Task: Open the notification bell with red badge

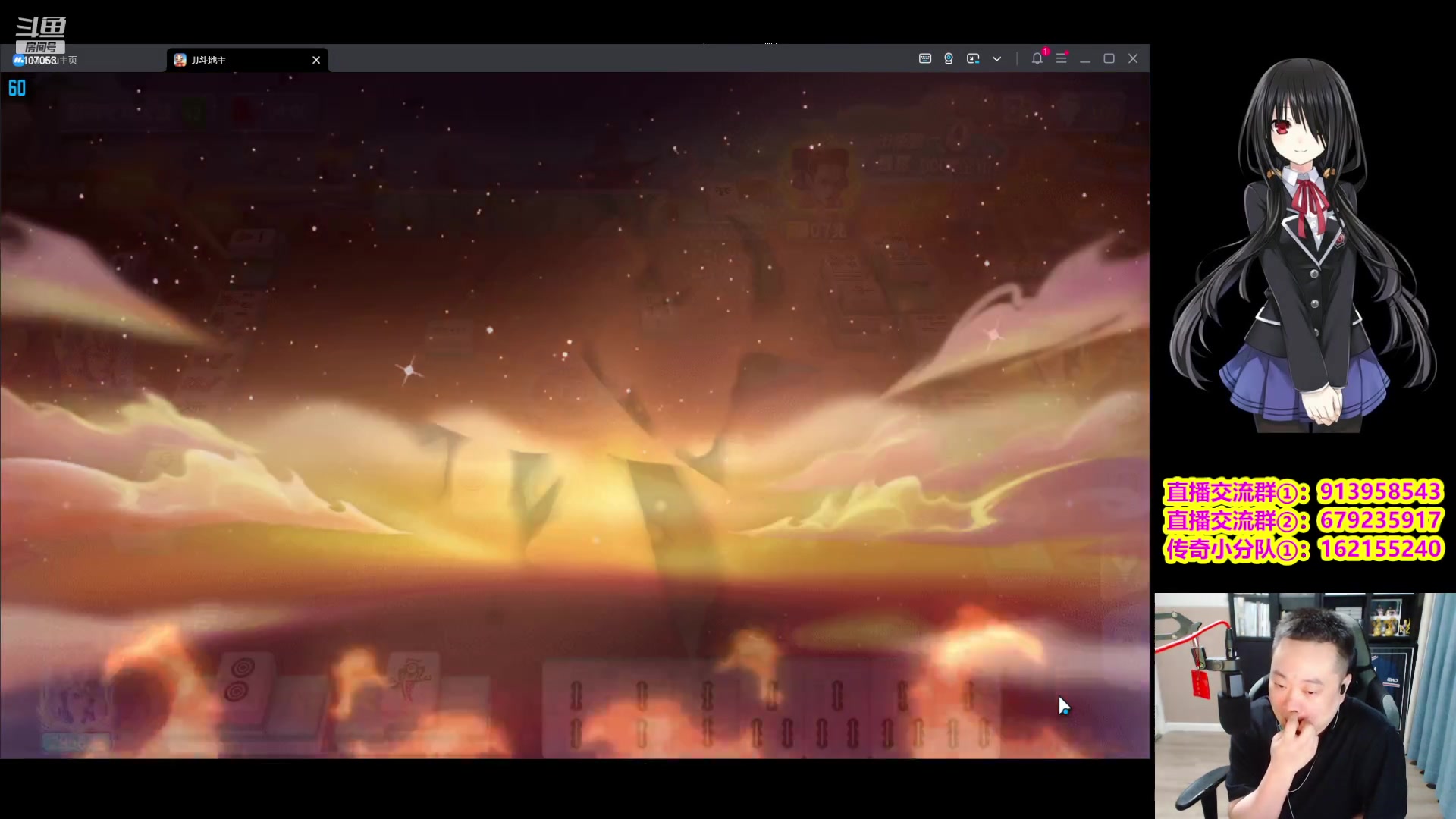Action: [x=1037, y=58]
